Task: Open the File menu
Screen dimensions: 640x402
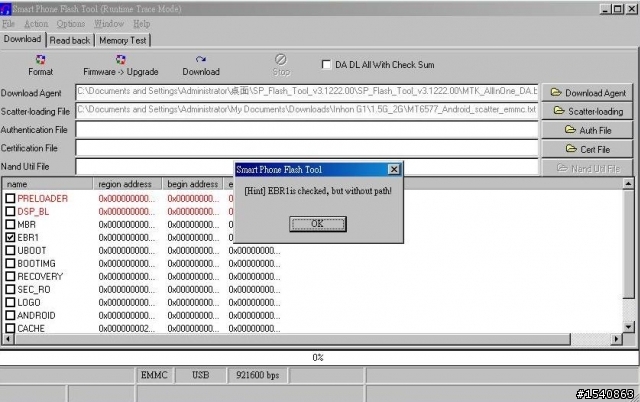Action: (8, 24)
